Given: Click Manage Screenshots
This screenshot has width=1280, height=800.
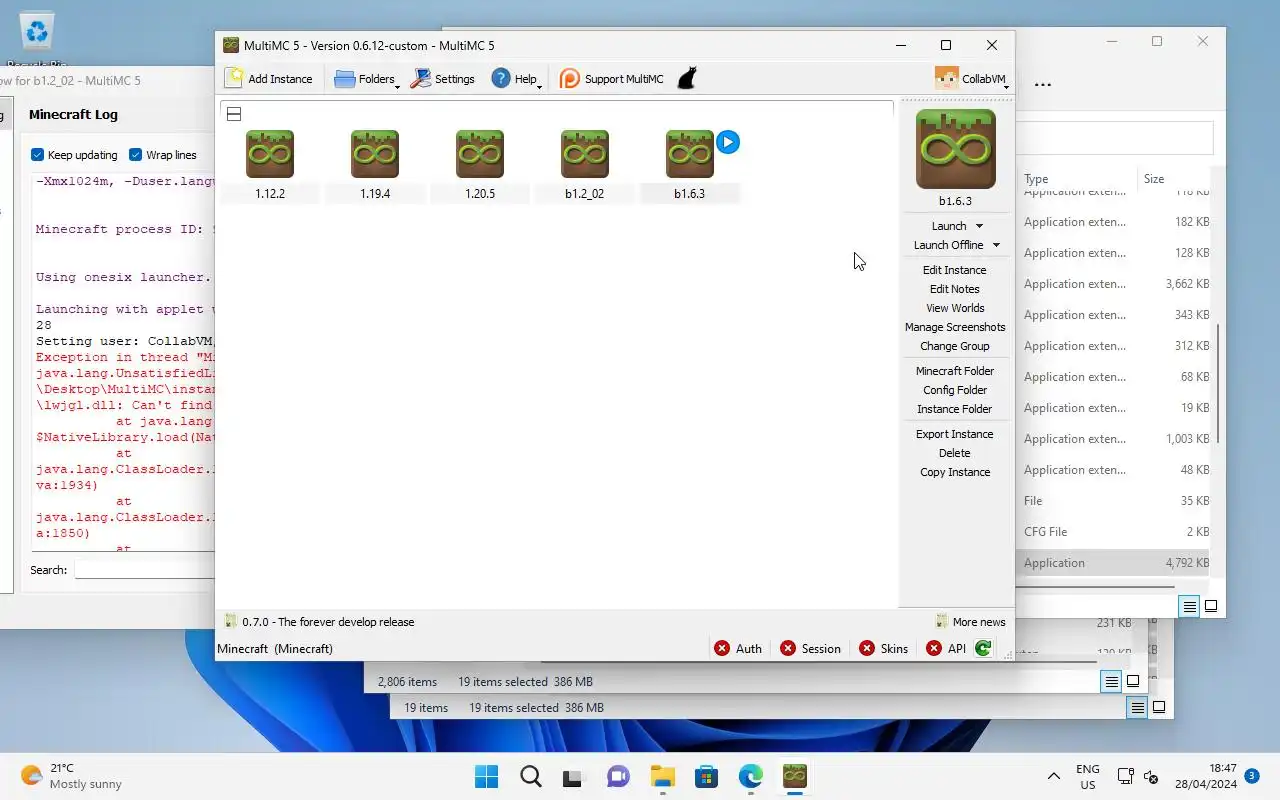Looking at the screenshot, I should coord(955,327).
